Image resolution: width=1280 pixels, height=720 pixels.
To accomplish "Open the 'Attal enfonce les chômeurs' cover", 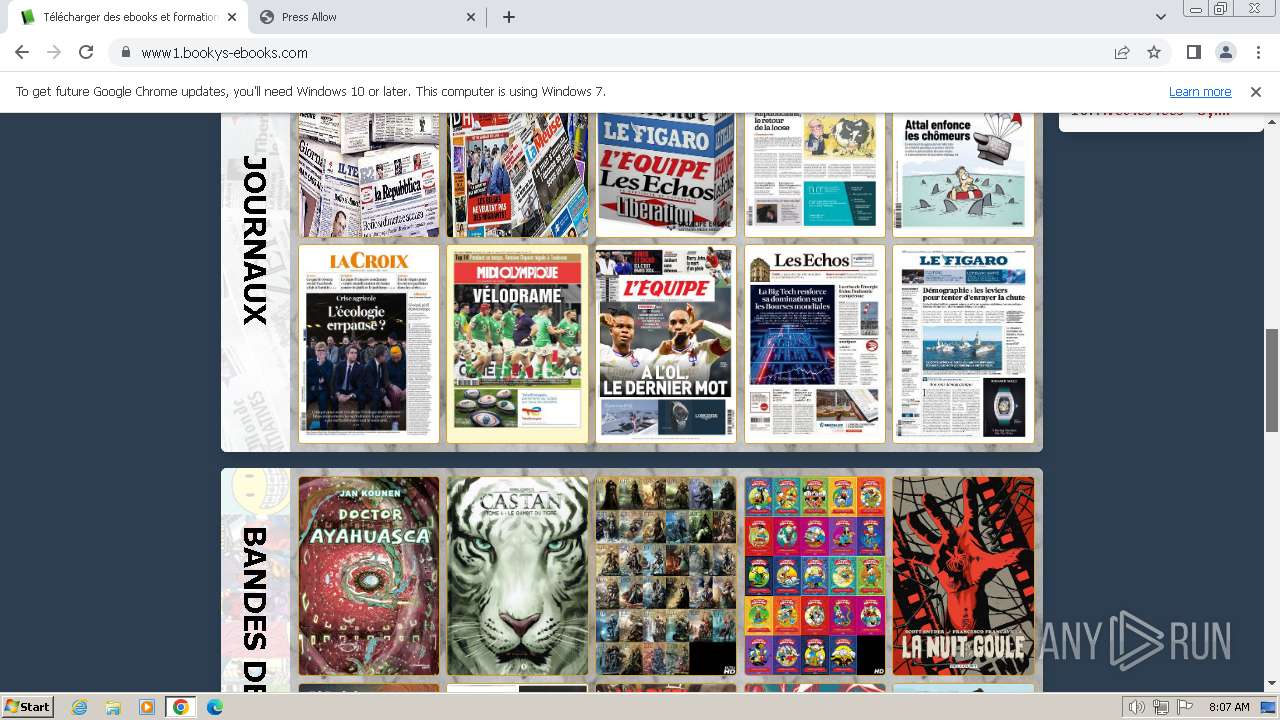I will coord(963,175).
